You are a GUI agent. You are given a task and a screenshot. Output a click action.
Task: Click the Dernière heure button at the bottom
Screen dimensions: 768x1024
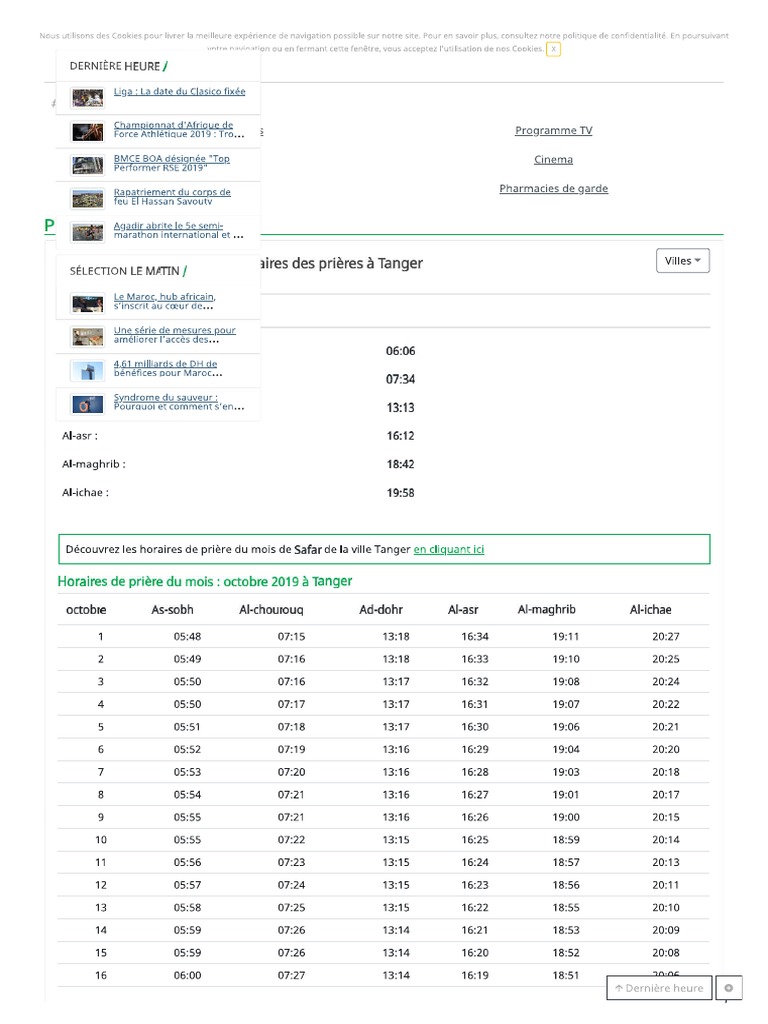point(659,988)
